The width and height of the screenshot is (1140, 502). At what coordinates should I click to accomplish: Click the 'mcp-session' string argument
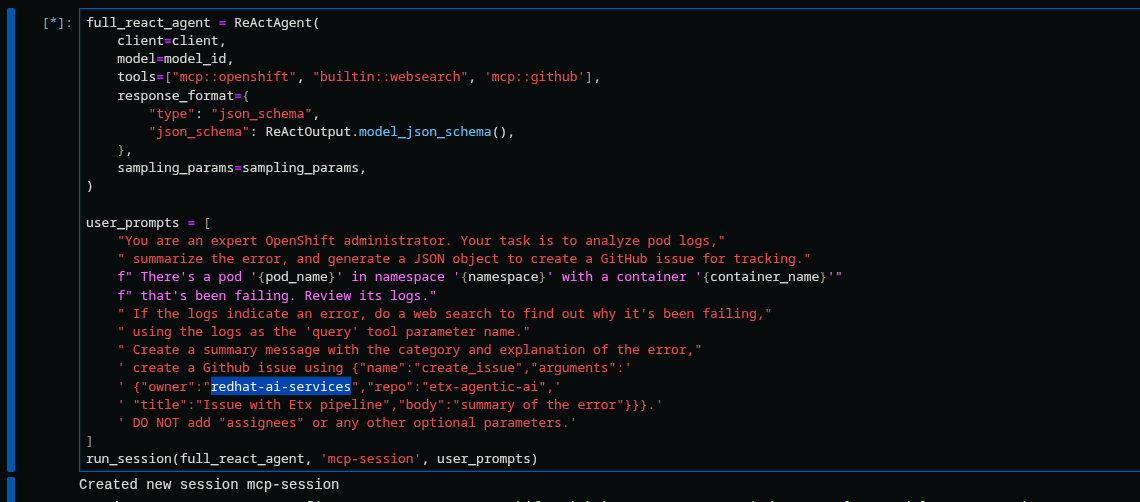370,459
